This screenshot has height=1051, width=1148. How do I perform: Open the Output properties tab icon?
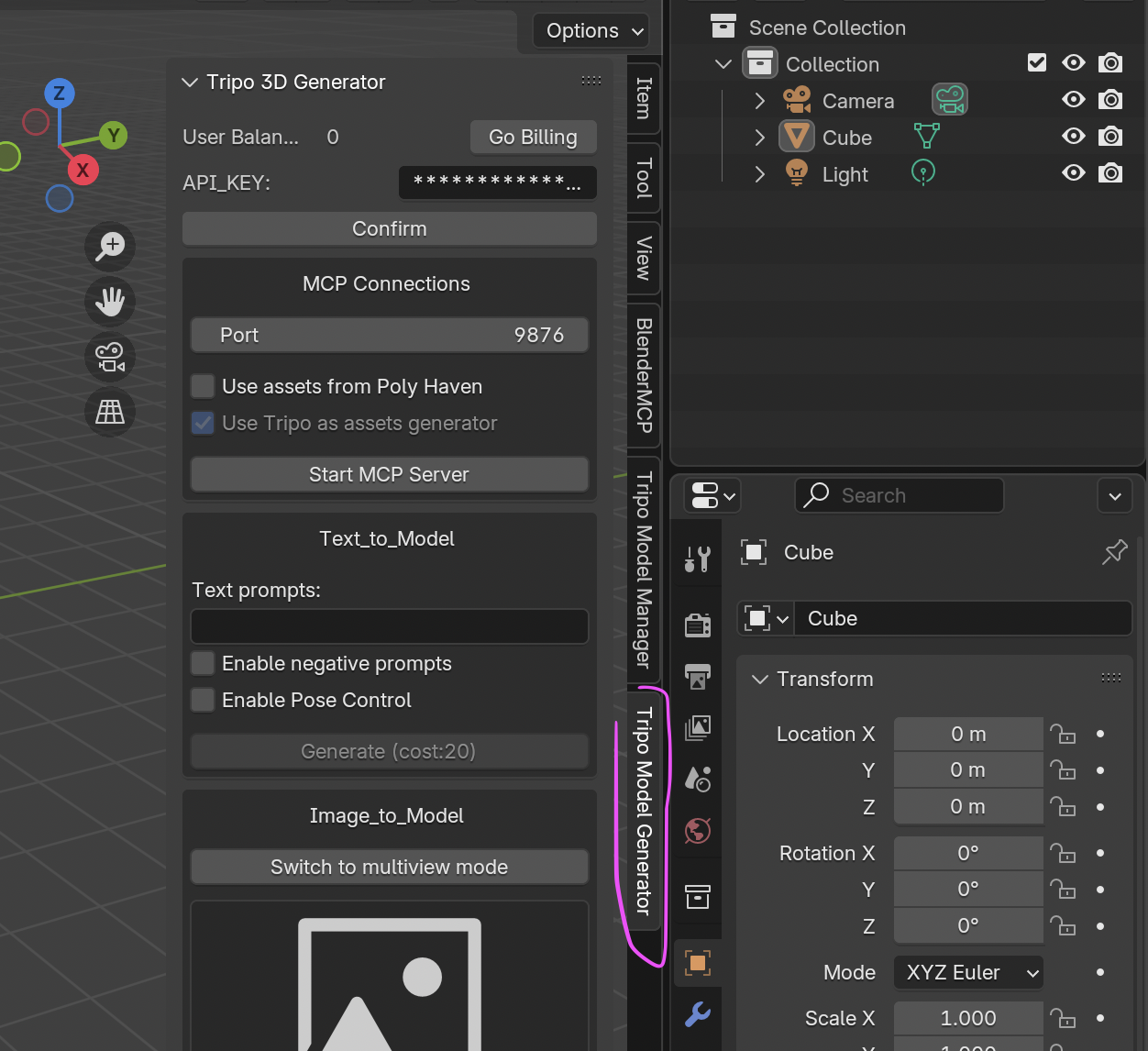coord(698,677)
